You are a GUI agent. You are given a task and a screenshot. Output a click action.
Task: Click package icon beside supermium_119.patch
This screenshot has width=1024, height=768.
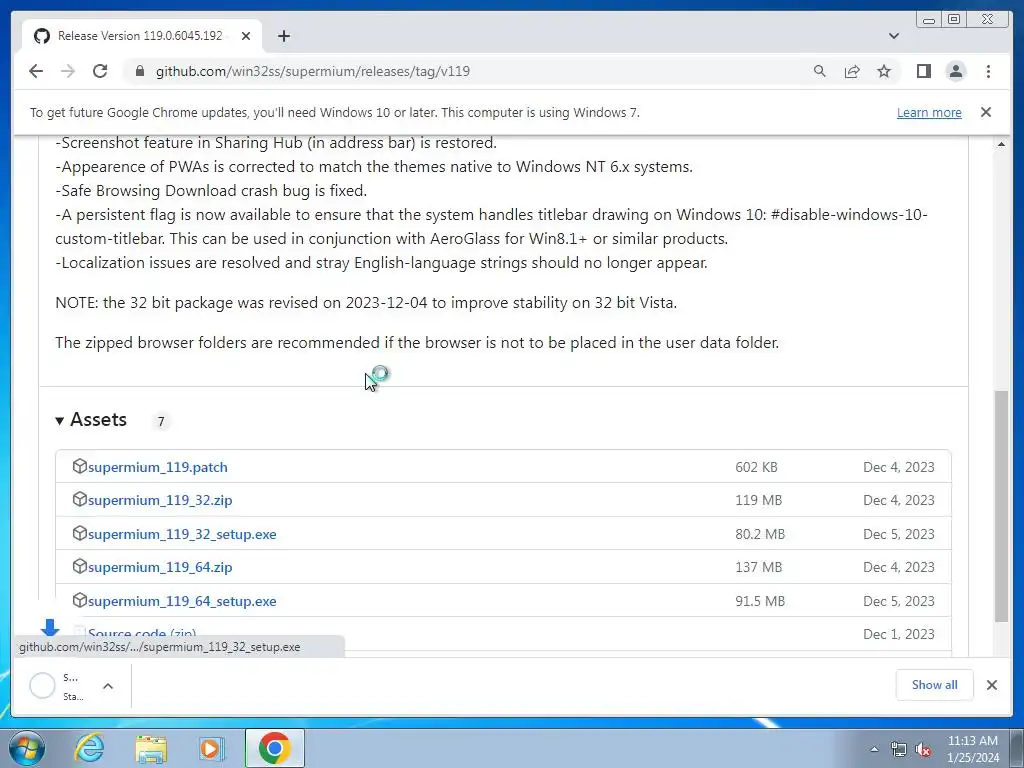tap(80, 466)
